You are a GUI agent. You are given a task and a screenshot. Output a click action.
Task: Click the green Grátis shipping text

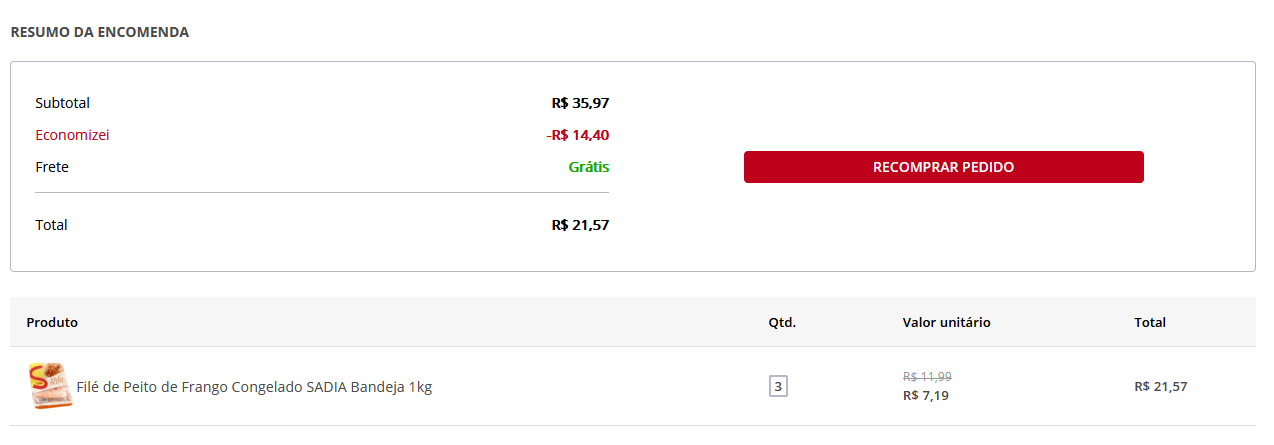coord(589,167)
